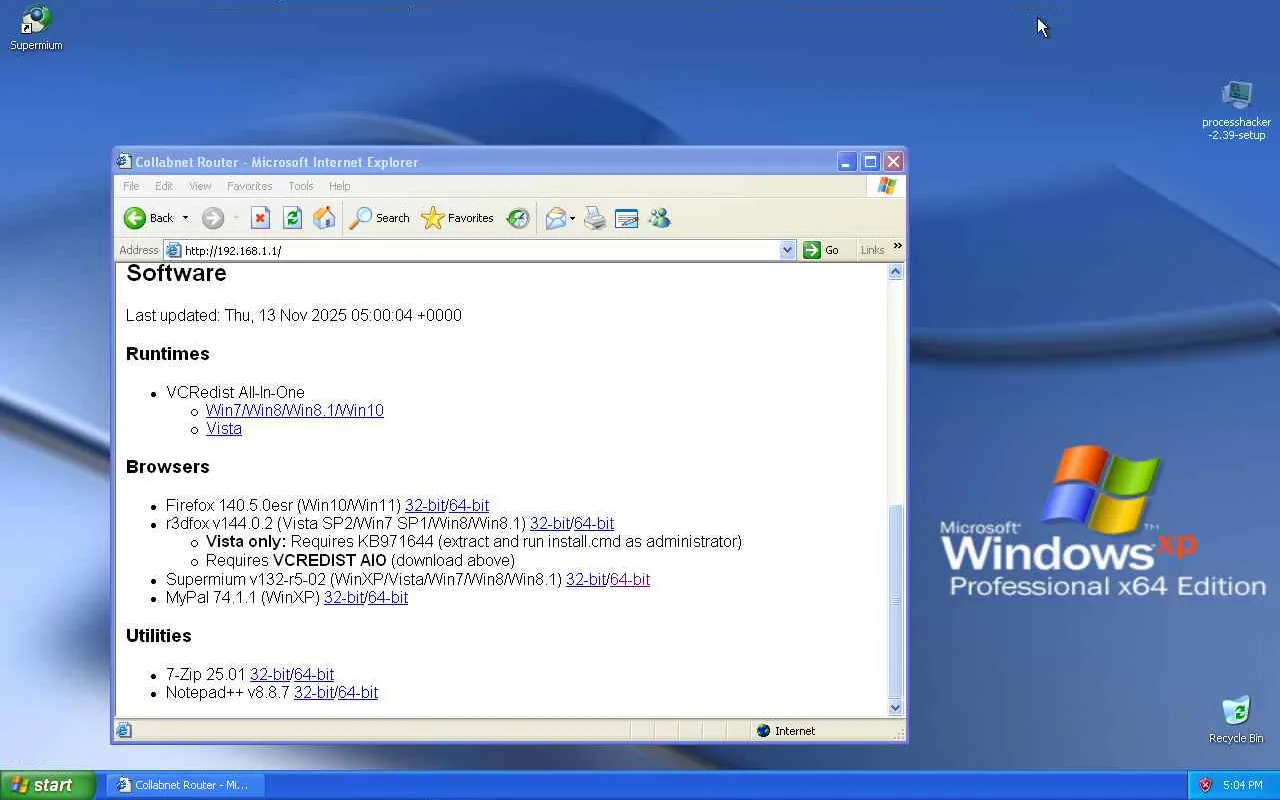Open the Edit menu

tap(164, 186)
